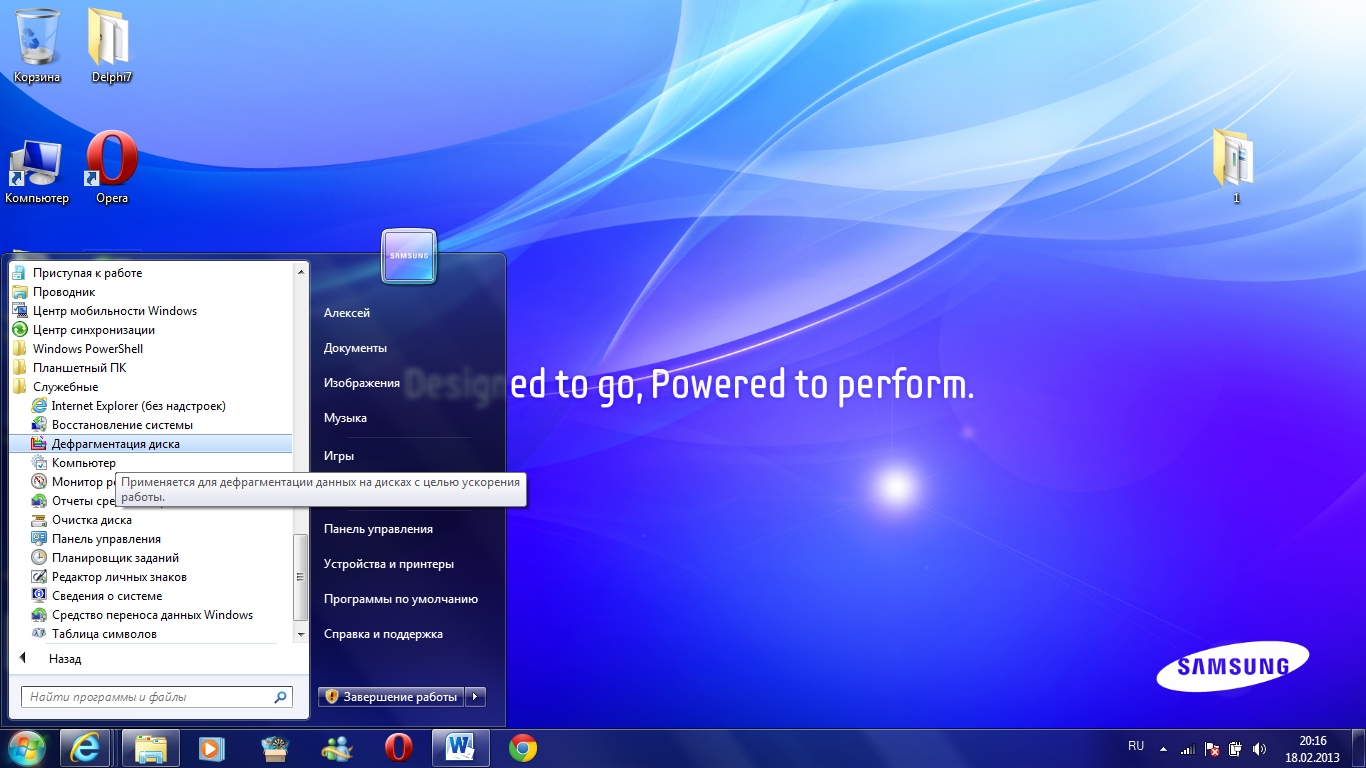
Task: Open the clock showing 20:16
Action: click(x=1312, y=749)
